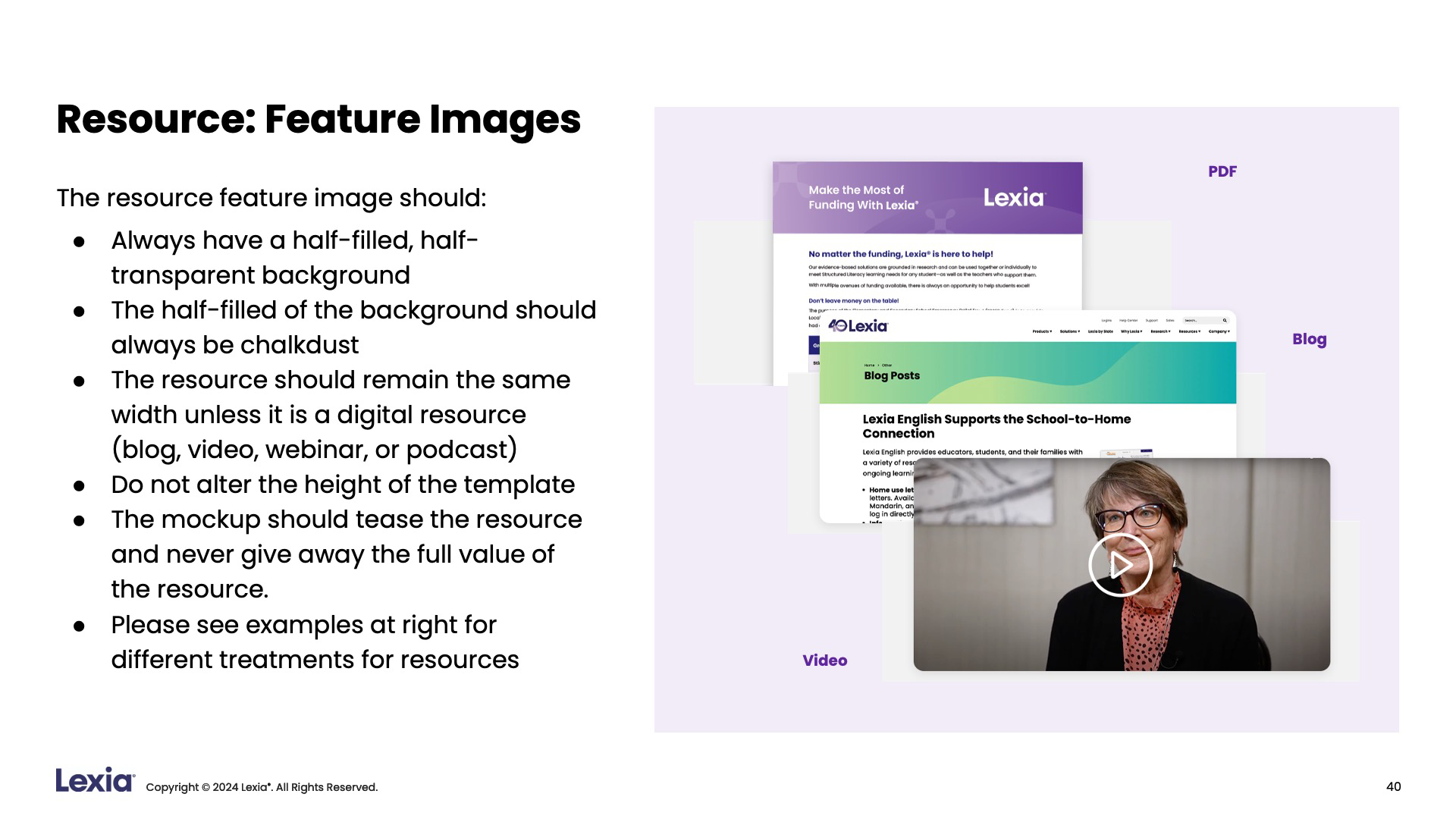Image resolution: width=1456 pixels, height=819 pixels.
Task: Open the Products dropdown in blog navigation
Action: pos(1042,331)
